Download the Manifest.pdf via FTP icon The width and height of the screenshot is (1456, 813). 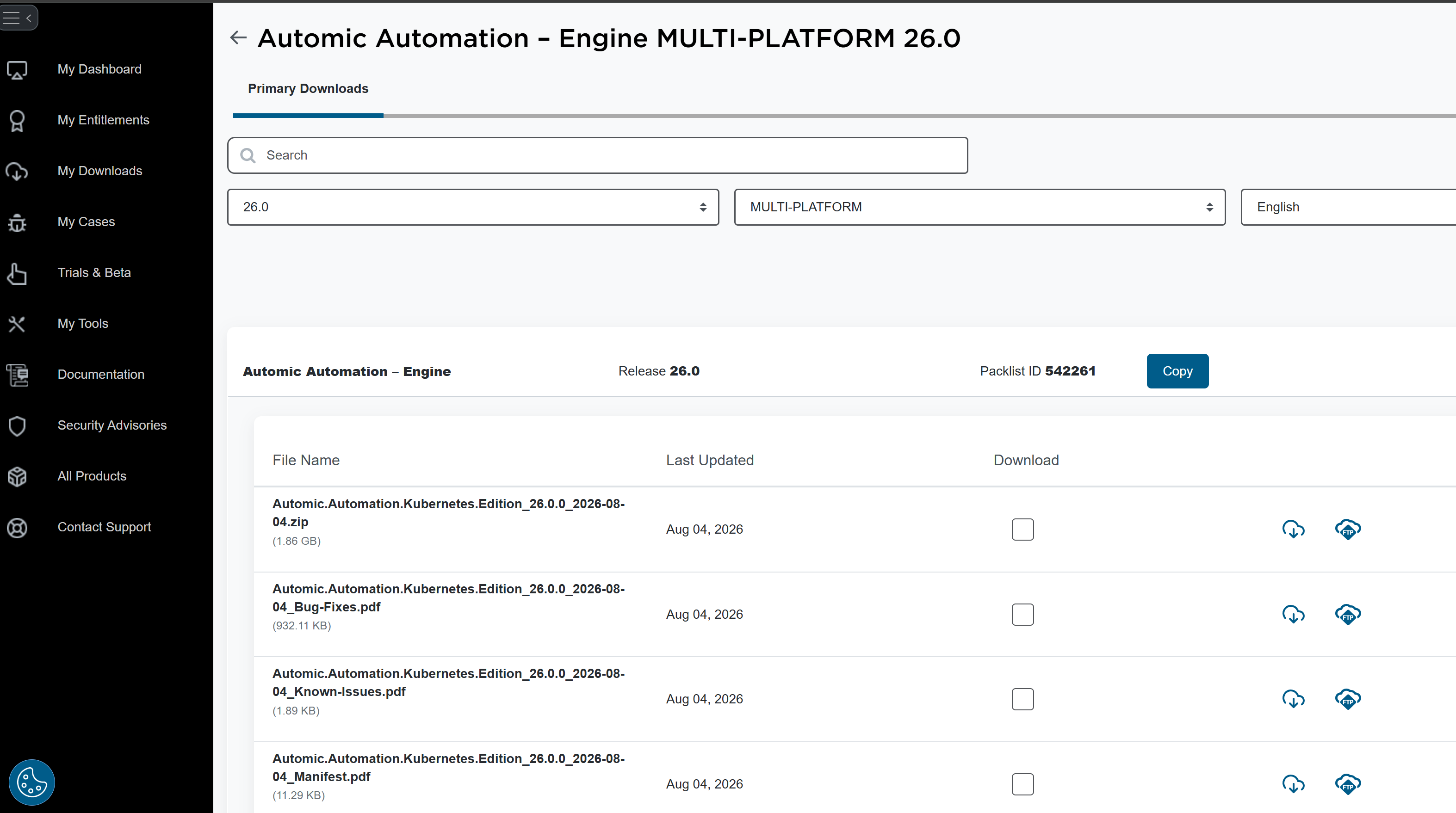(x=1348, y=783)
